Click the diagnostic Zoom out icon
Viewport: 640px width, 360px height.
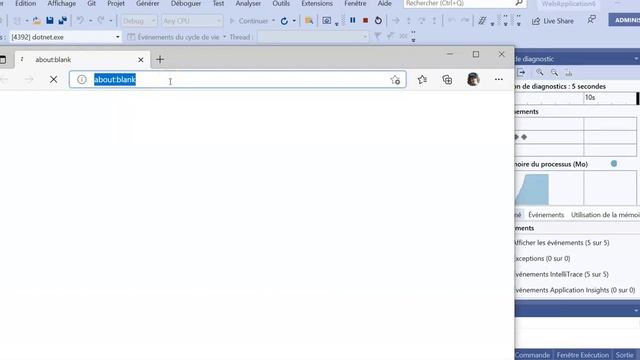(x=554, y=73)
